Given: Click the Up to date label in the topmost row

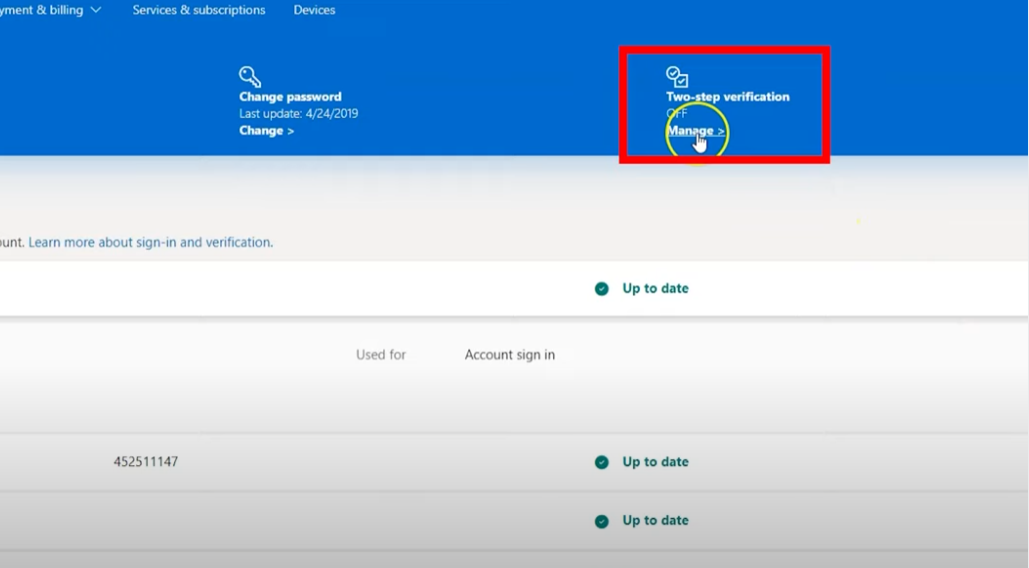Looking at the screenshot, I should [x=655, y=289].
